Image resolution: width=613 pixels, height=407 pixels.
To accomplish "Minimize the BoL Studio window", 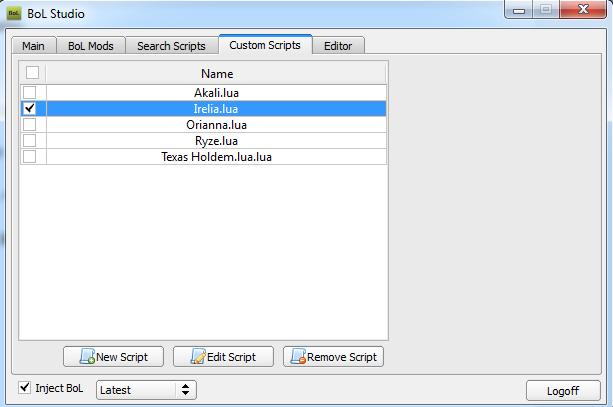I will [x=519, y=10].
